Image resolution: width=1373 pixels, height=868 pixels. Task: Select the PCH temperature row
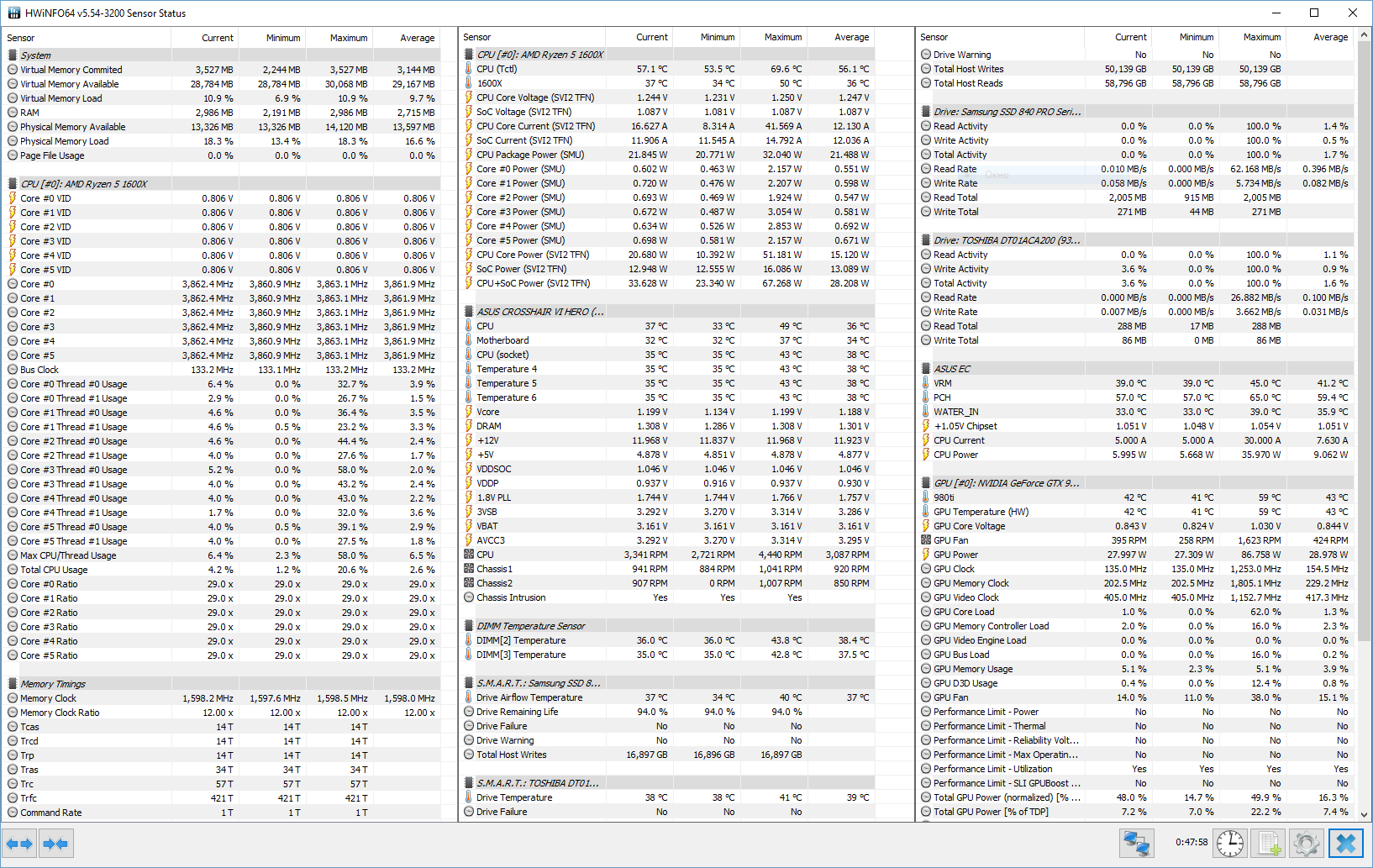pyautogui.click(x=1136, y=397)
